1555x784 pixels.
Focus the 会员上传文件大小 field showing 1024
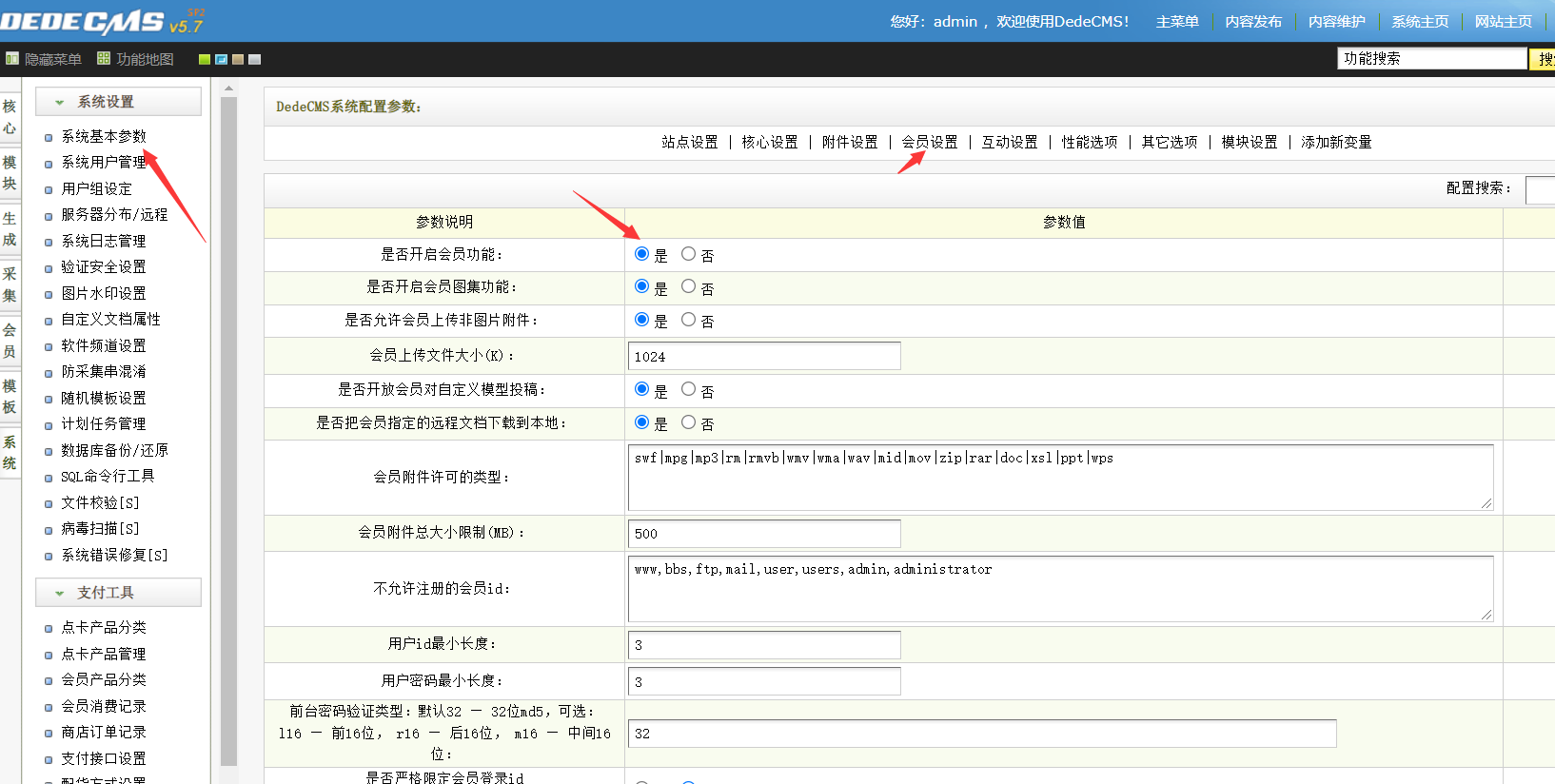[764, 356]
